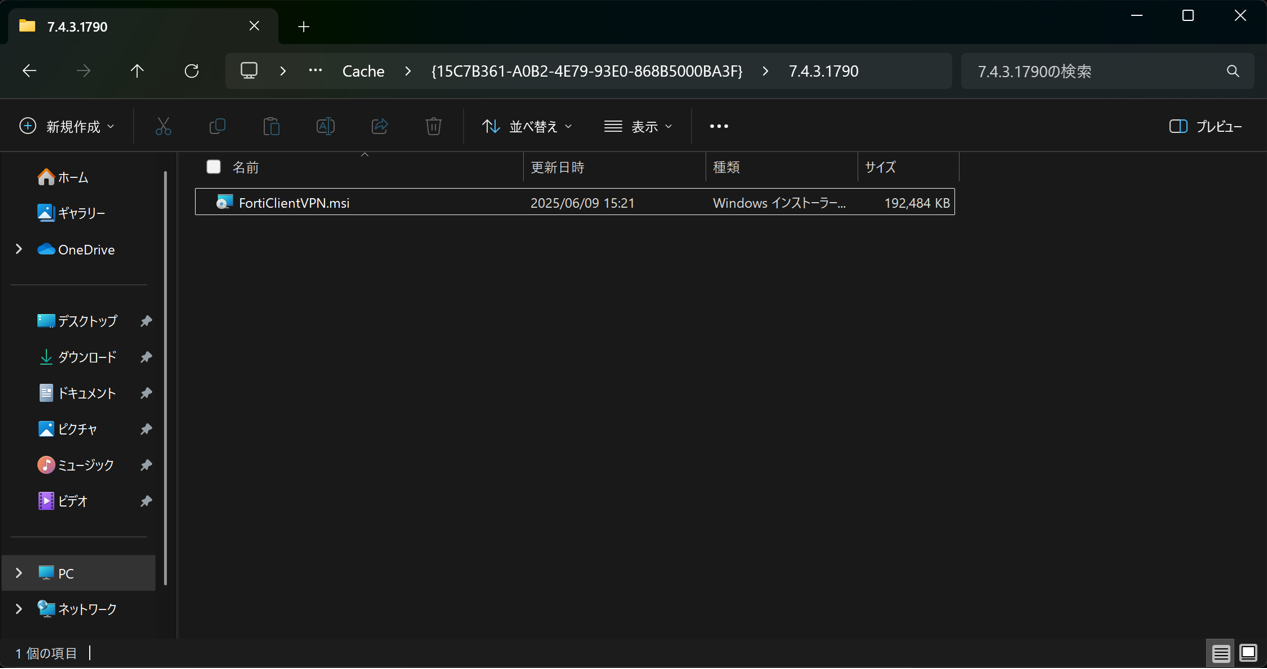Sort by 種類 column header
Viewport: 1267px width, 669px height.
coord(782,167)
